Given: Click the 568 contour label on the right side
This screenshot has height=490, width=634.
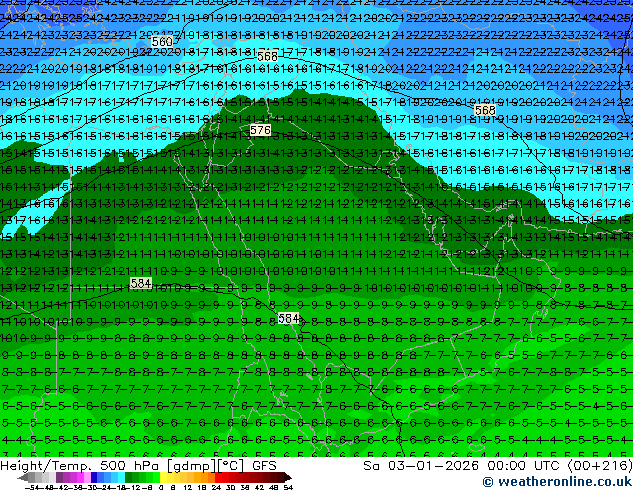Looking at the screenshot, I should 485,110.
